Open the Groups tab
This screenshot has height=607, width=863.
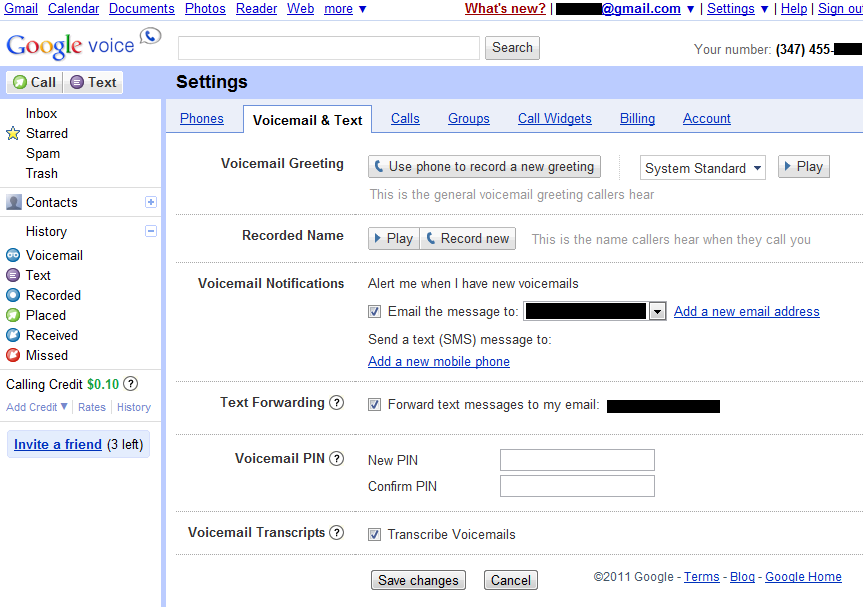[468, 118]
